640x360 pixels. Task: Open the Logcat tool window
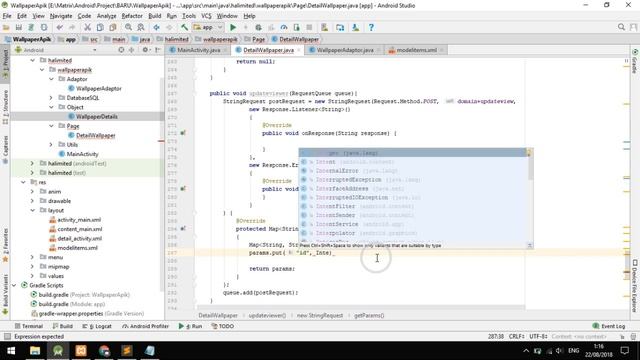pos(97,326)
